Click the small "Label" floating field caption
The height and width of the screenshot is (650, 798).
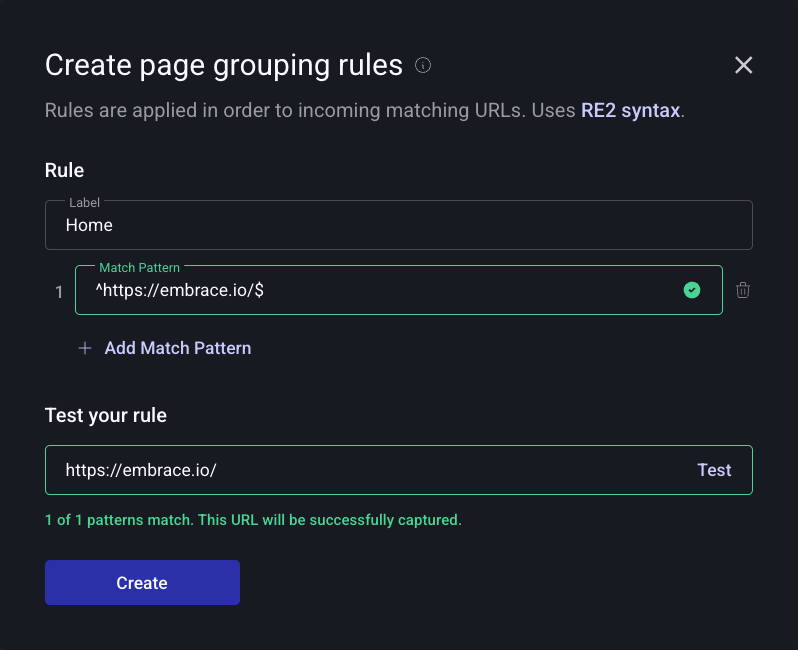[84, 202]
